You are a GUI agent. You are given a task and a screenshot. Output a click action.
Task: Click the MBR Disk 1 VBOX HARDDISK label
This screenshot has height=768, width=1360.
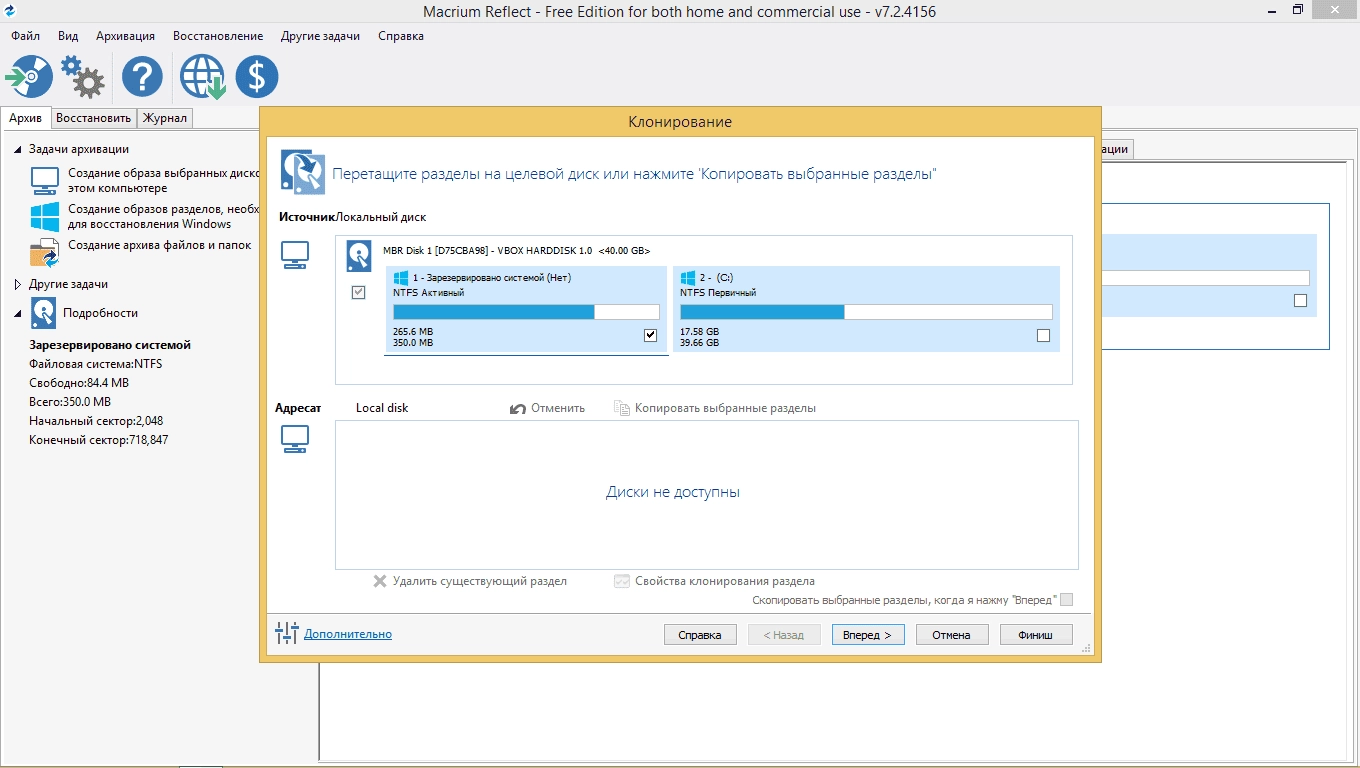[517, 250]
